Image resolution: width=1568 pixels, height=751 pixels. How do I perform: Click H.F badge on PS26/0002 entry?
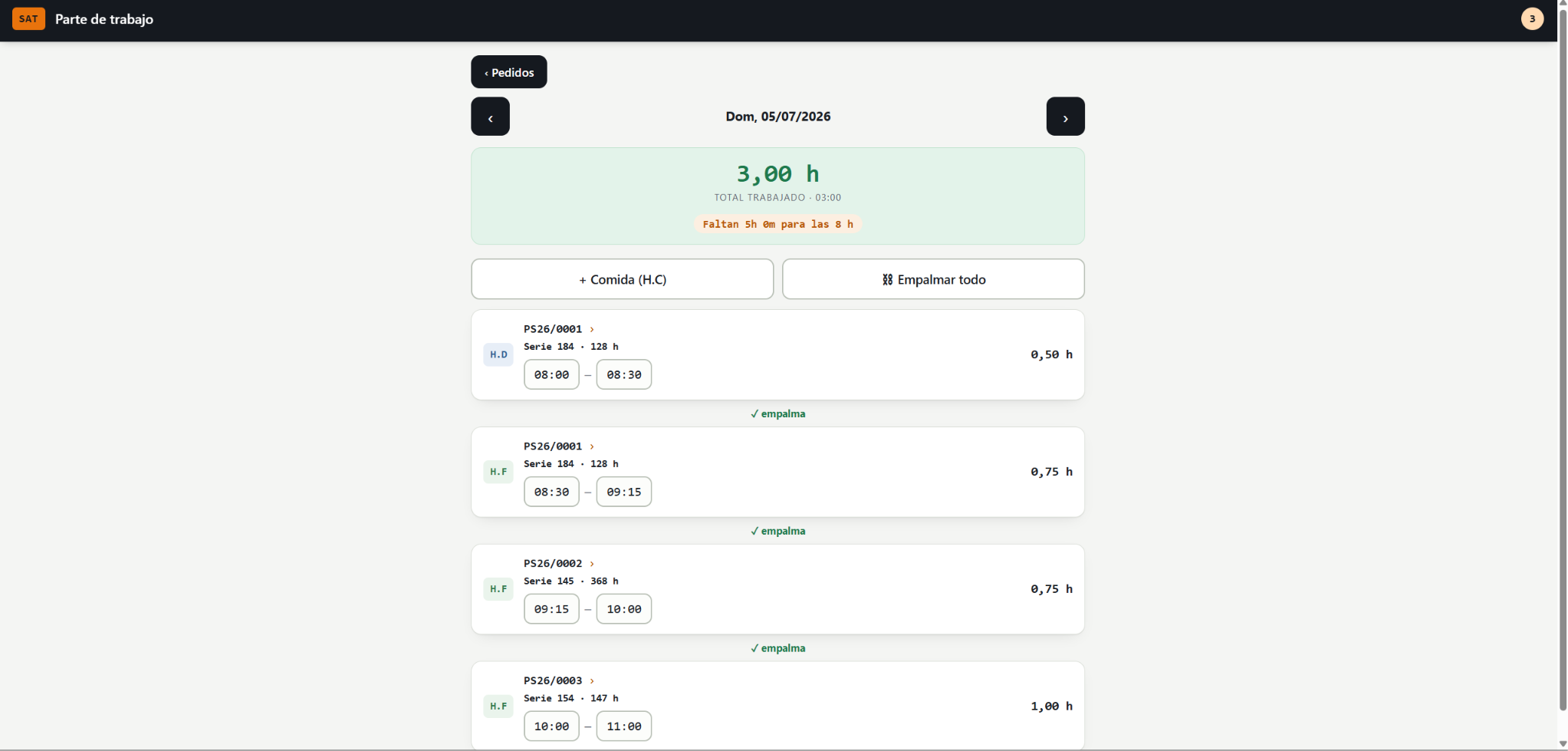[498, 589]
